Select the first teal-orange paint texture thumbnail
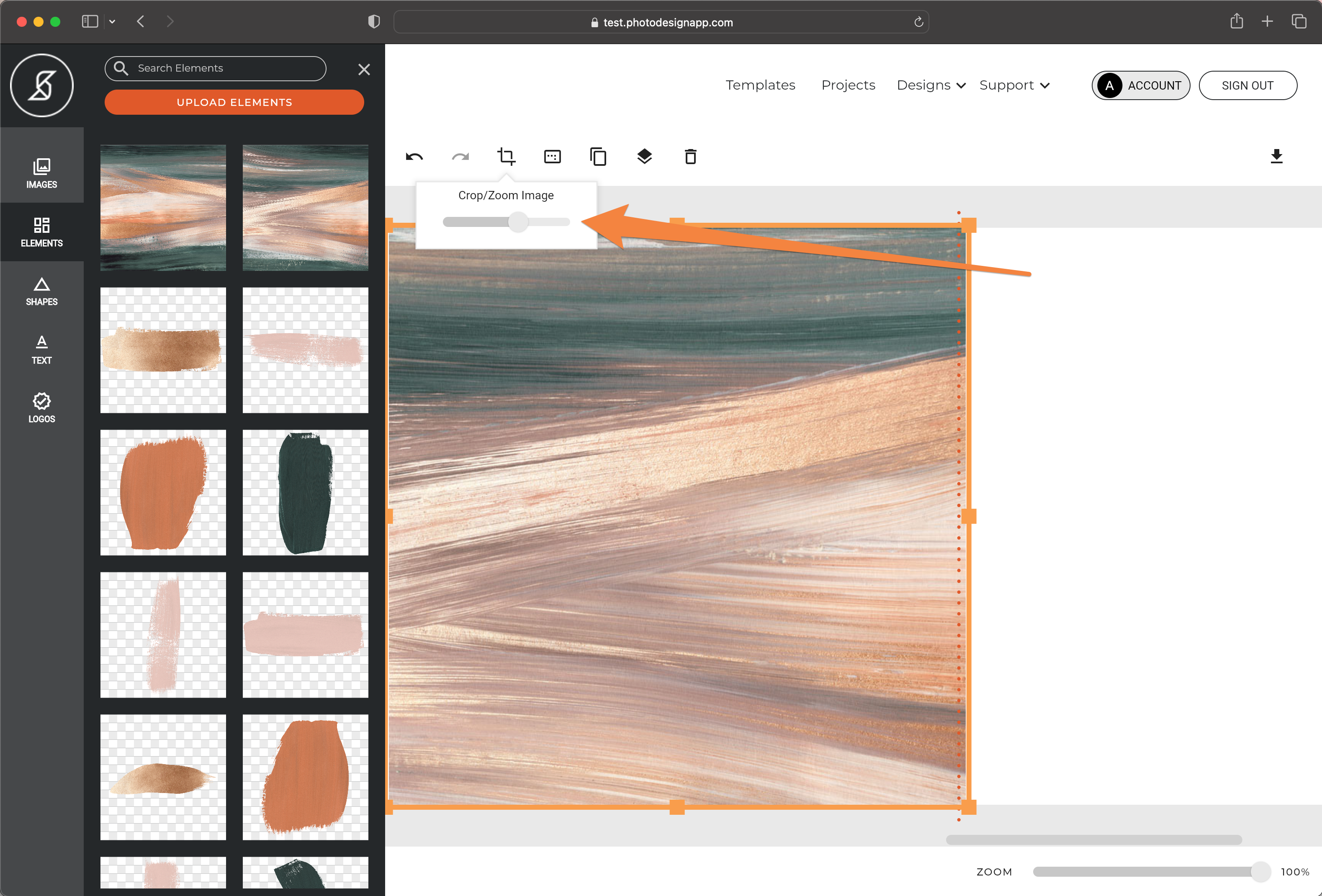Viewport: 1322px width, 896px height. [163, 208]
